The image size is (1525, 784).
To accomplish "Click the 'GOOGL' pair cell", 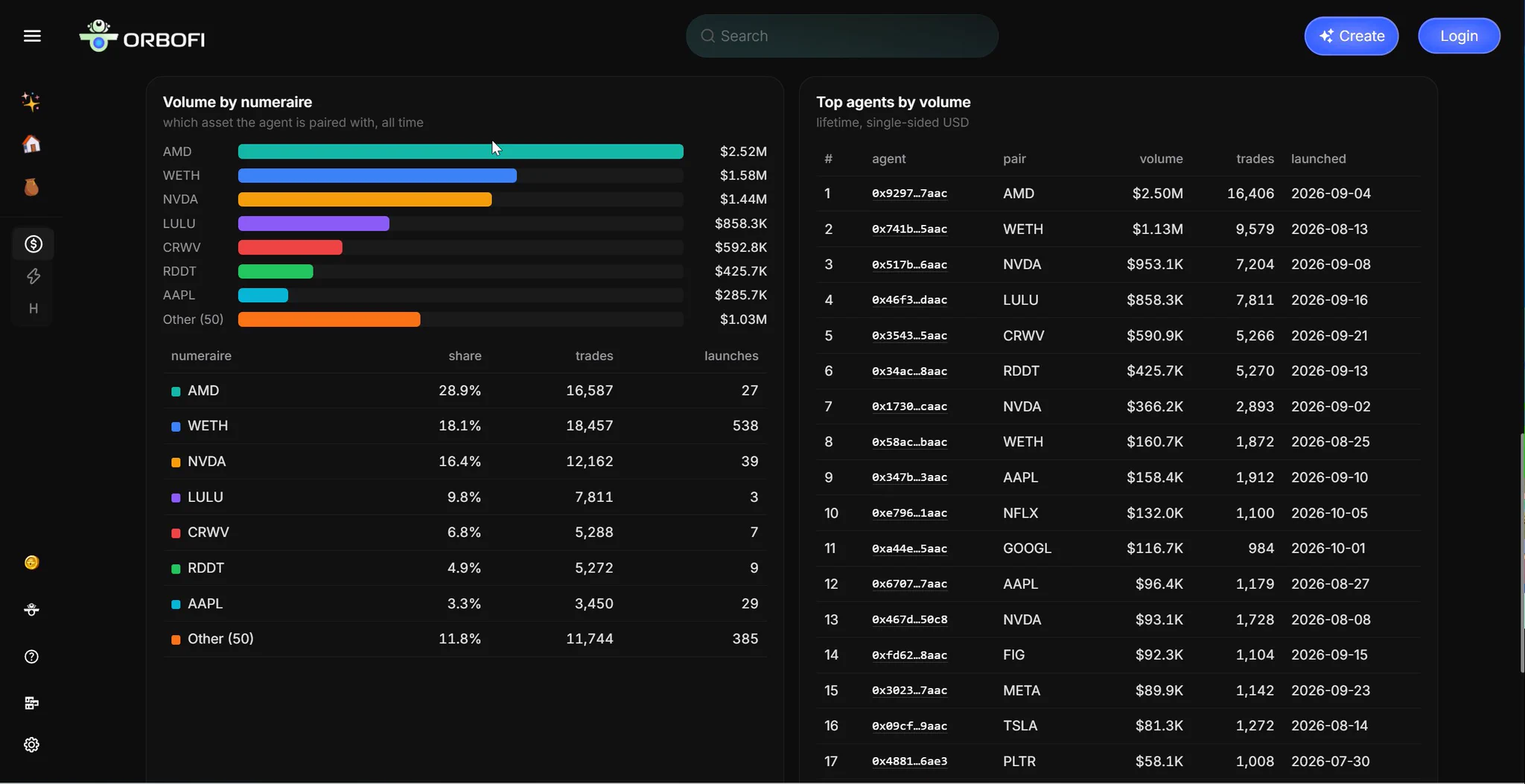I will 1027,548.
